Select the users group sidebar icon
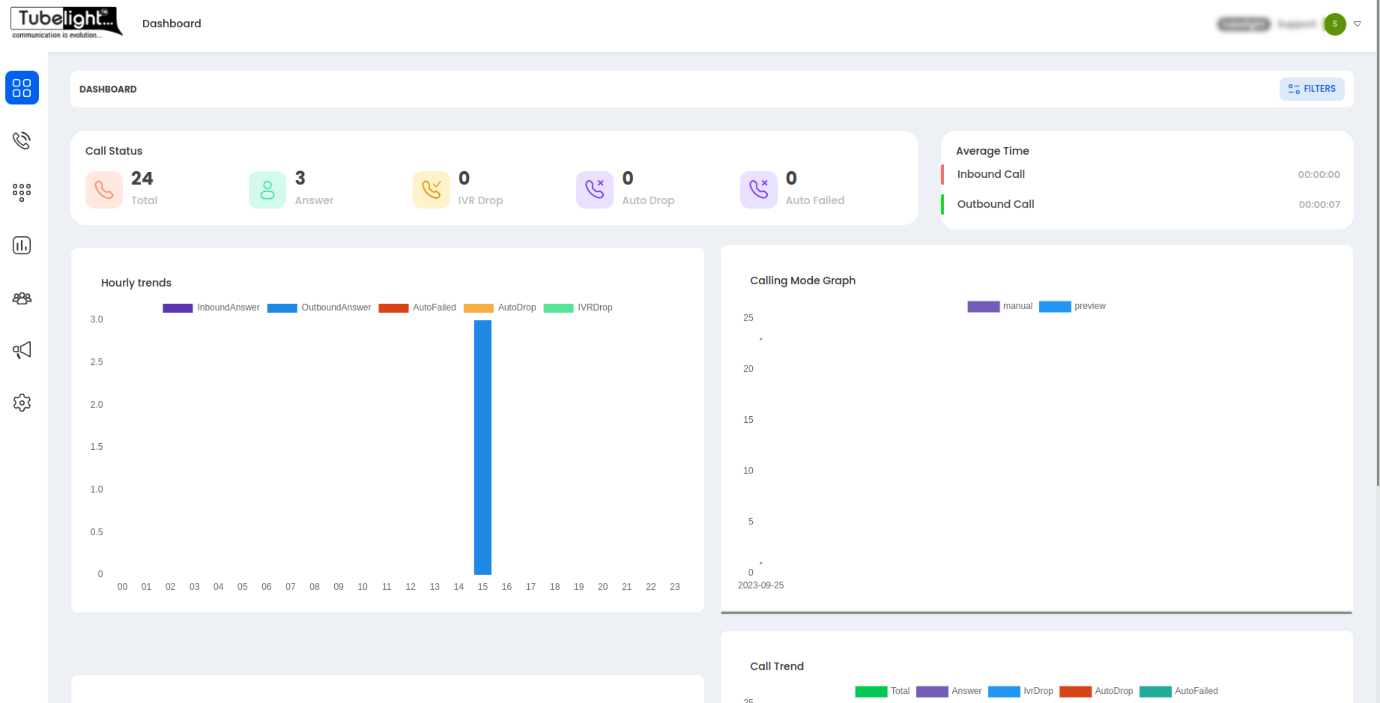Image resolution: width=1380 pixels, height=703 pixels. [x=22, y=298]
